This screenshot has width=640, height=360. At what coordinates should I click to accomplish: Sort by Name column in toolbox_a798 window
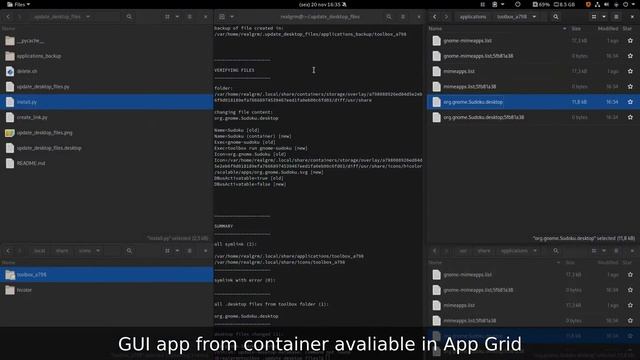(x=435, y=29)
